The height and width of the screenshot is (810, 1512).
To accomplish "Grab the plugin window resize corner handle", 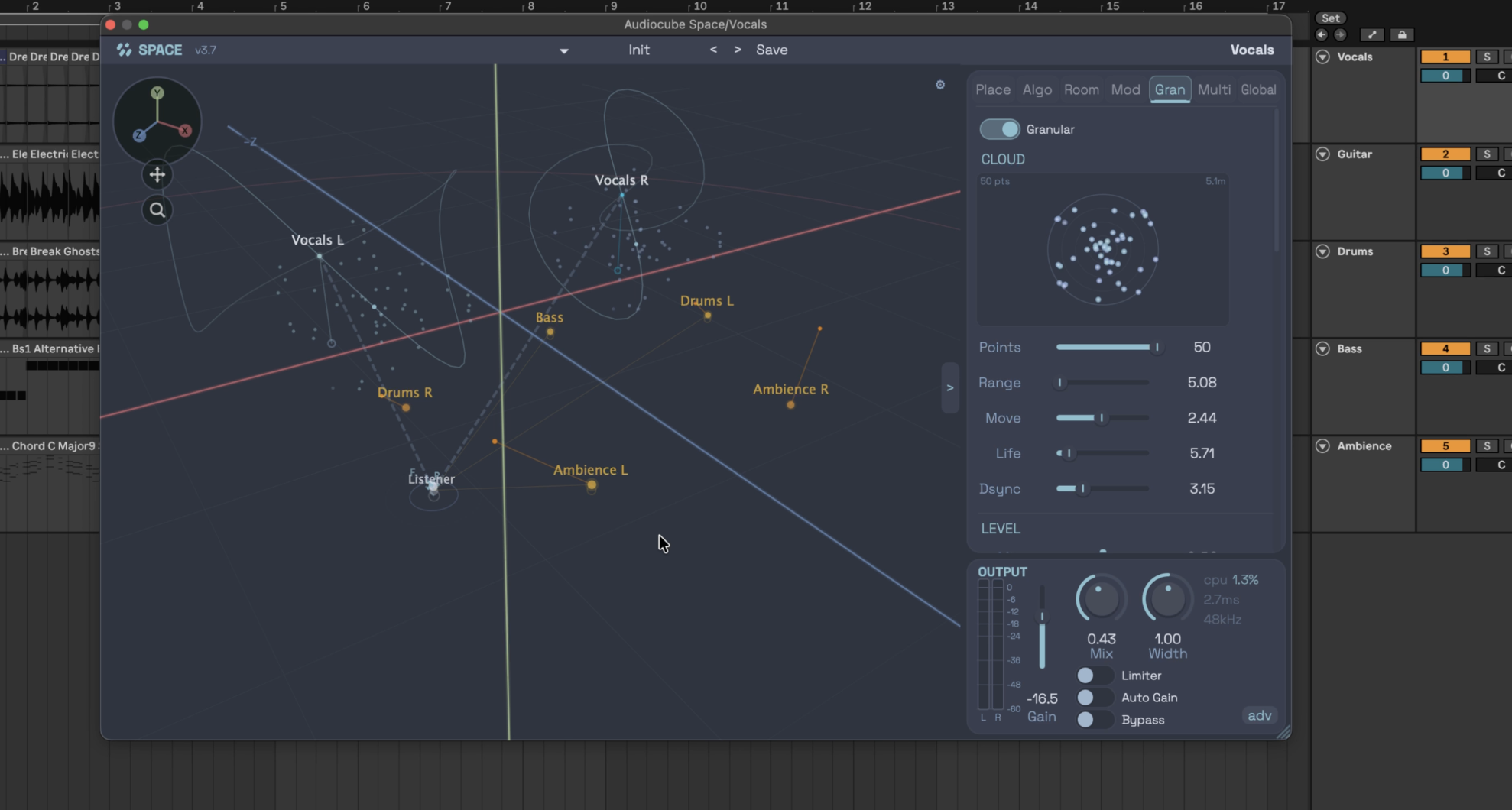I will pyautogui.click(x=1283, y=732).
